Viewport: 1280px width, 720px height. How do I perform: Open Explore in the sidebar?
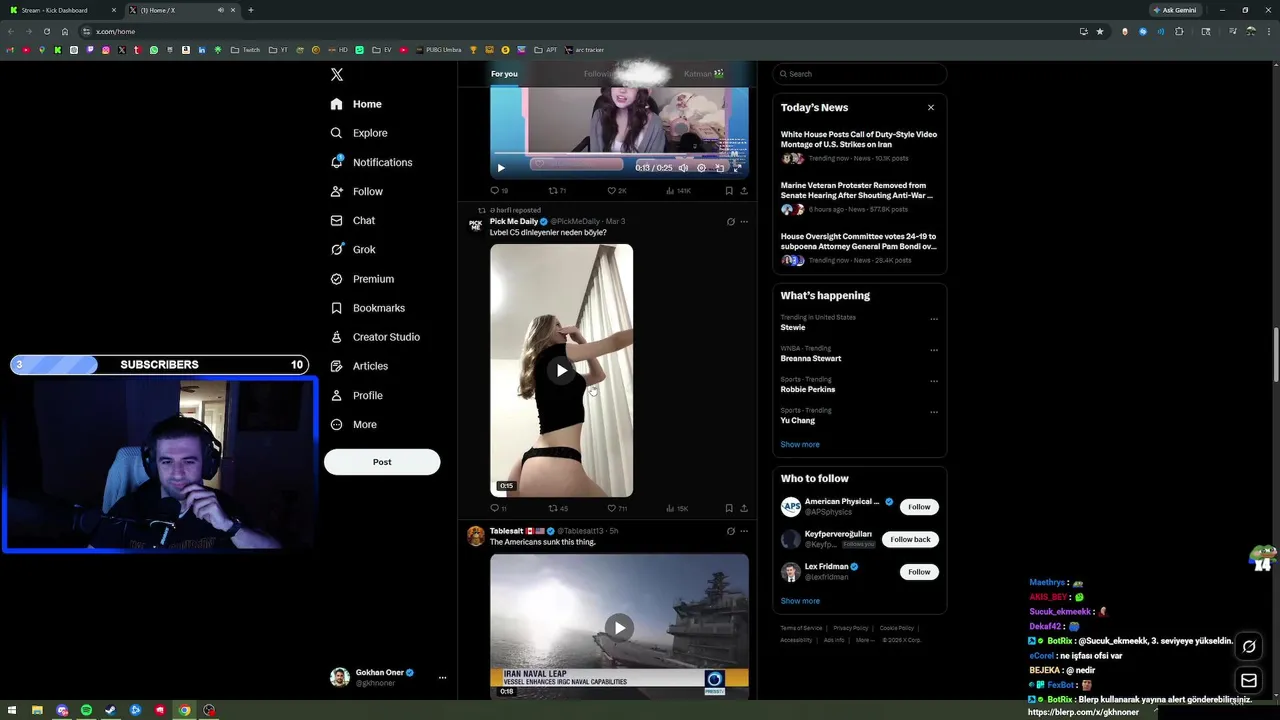point(359,133)
